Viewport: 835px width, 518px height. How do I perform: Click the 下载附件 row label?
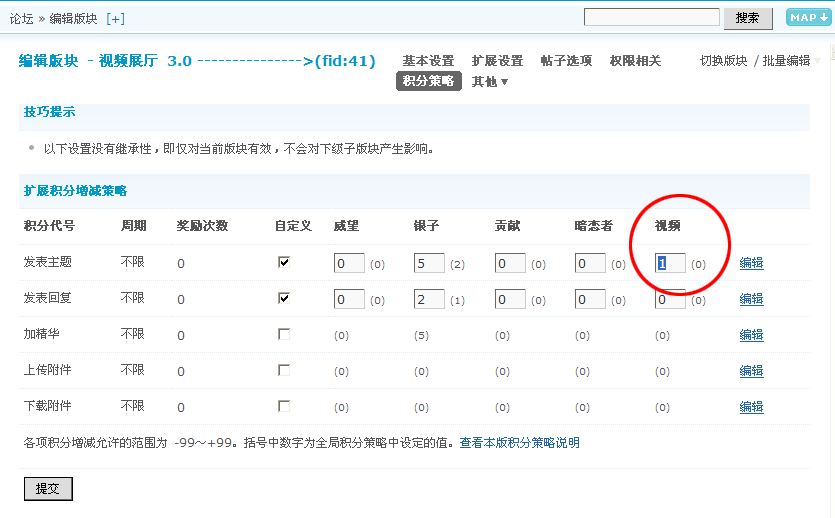point(48,406)
